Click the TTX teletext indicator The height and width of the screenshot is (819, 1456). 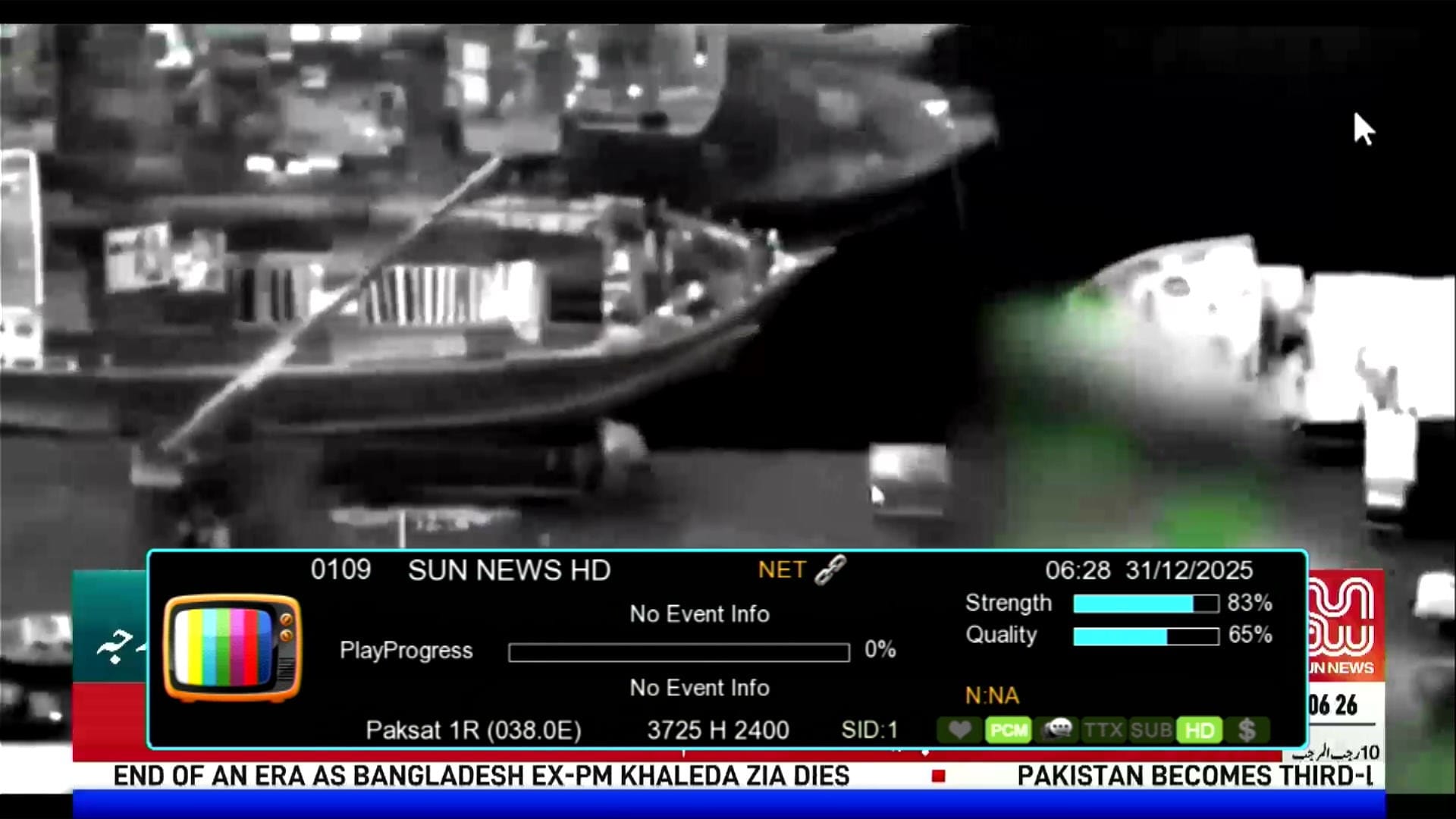point(1103,730)
